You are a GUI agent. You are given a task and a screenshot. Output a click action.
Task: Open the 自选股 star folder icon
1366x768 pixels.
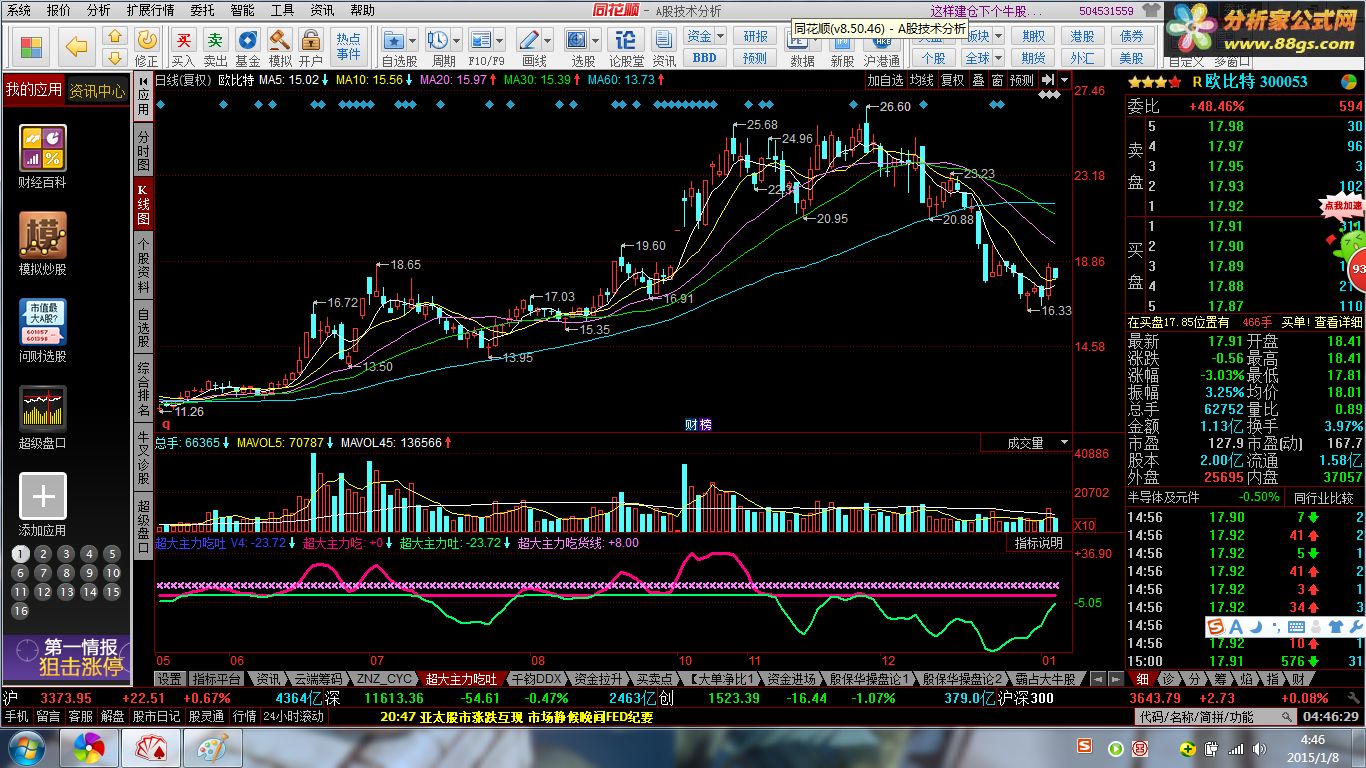pos(395,39)
